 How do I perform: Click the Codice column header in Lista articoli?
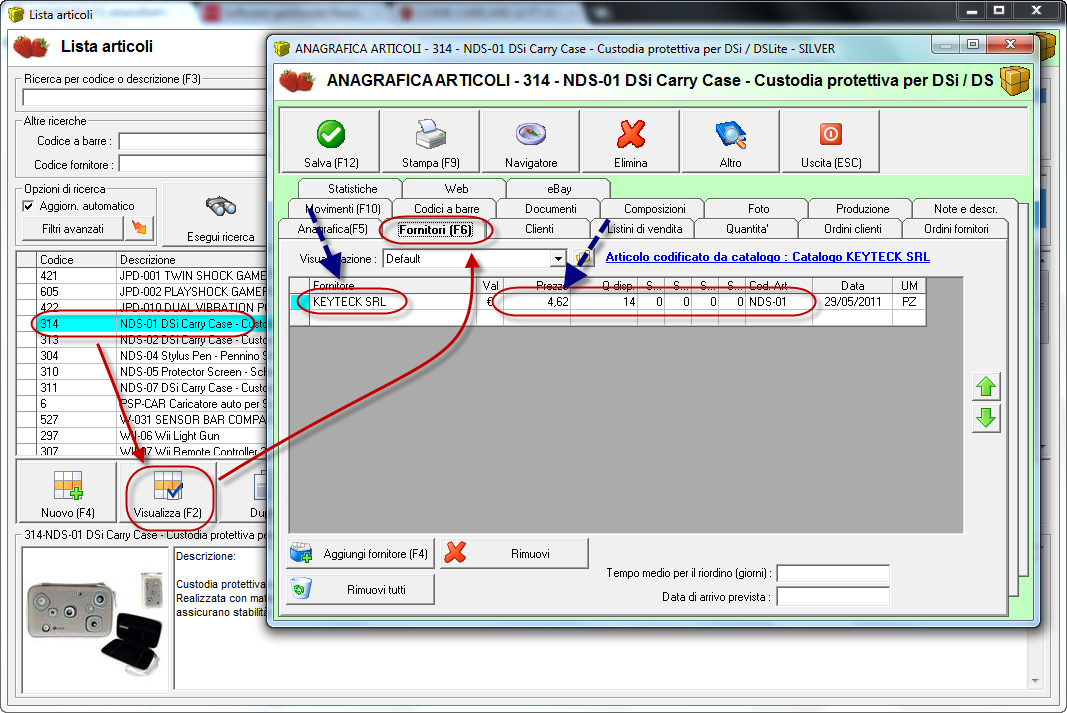point(76,259)
